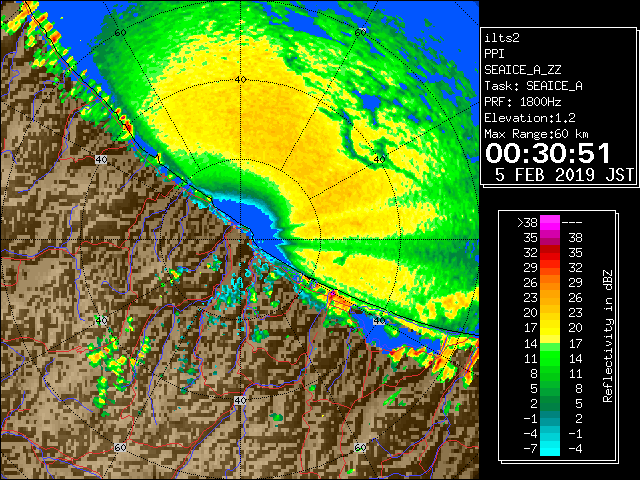The width and height of the screenshot is (640, 480).
Task: Click the "PRF: 1800Hz" value
Action: (522, 102)
